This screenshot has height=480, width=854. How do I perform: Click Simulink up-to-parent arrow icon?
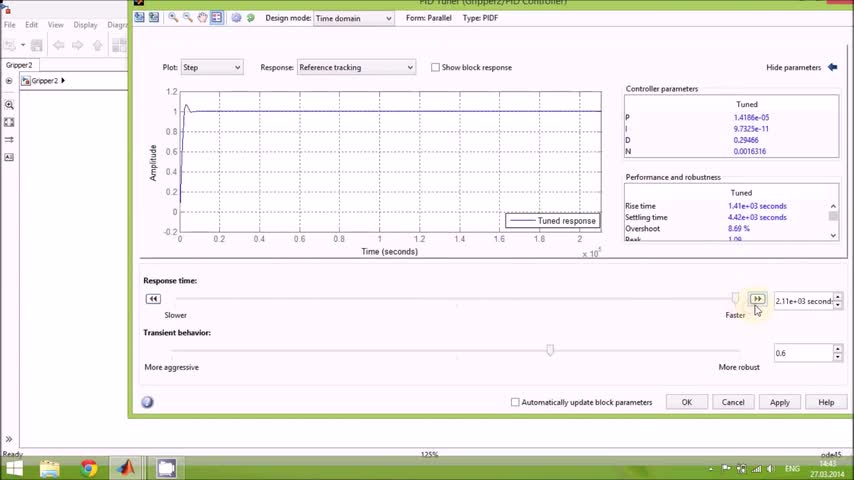coord(97,45)
